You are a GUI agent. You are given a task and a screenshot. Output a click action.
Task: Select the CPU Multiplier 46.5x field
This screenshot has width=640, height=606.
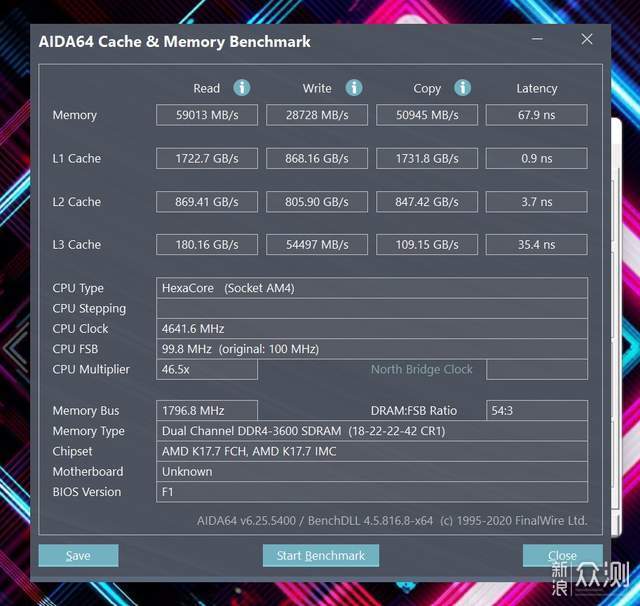207,370
